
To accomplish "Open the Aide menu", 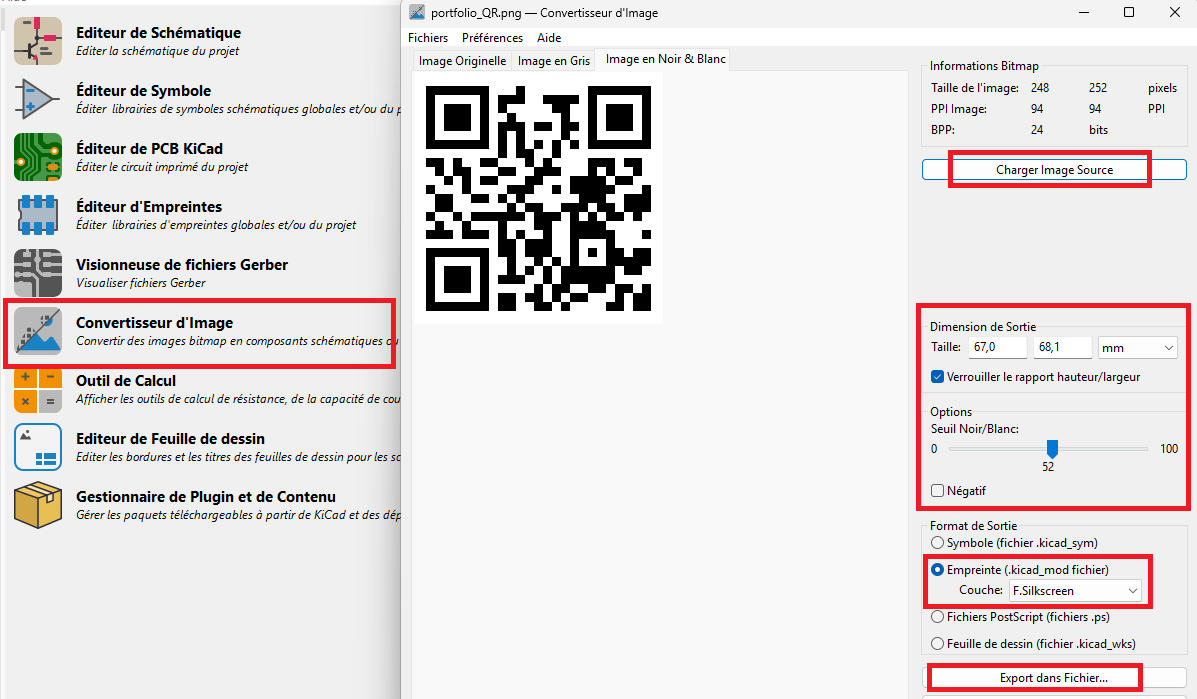I will click(x=549, y=37).
